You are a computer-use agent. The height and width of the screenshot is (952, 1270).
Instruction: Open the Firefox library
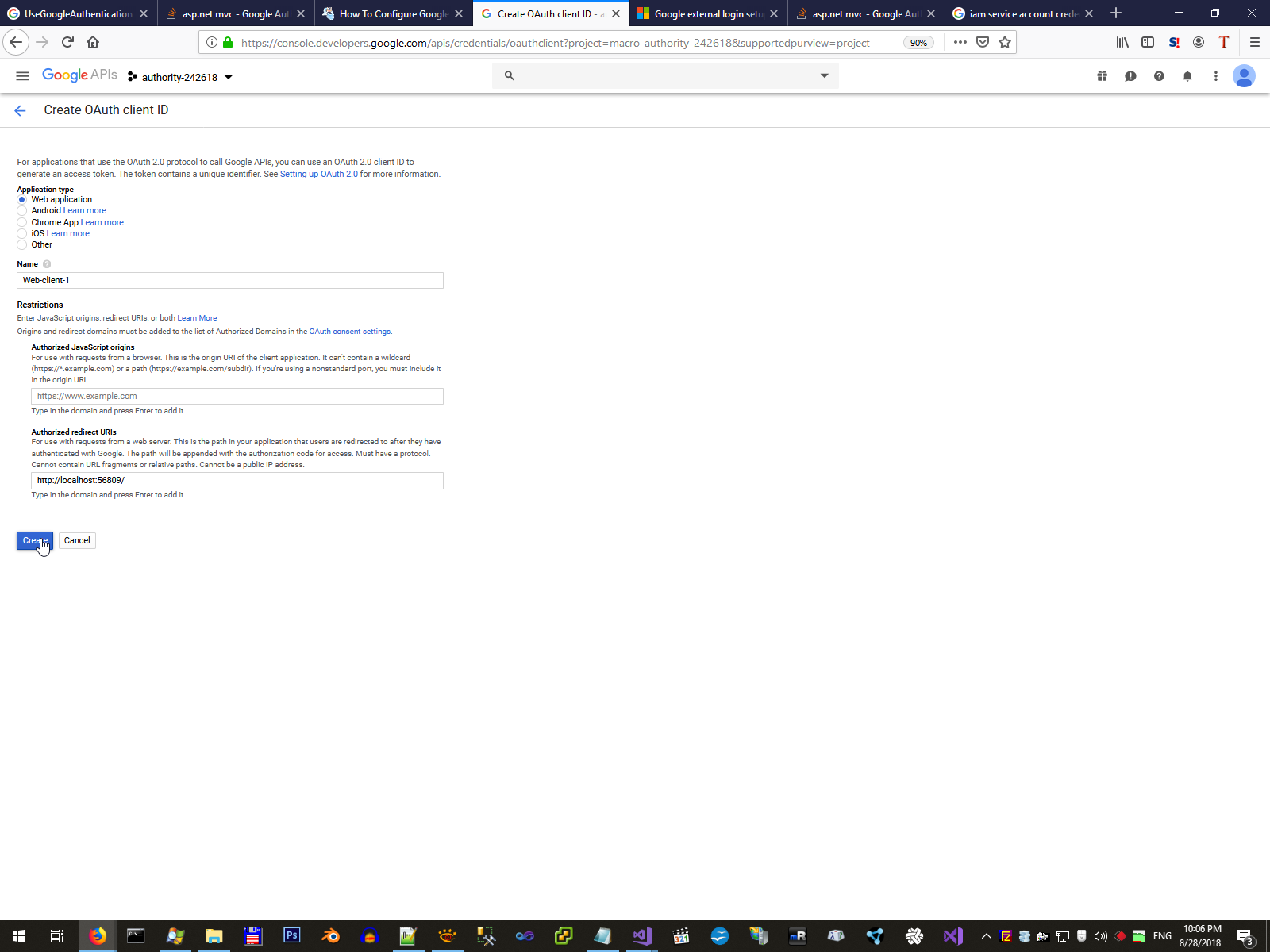[x=1122, y=42]
